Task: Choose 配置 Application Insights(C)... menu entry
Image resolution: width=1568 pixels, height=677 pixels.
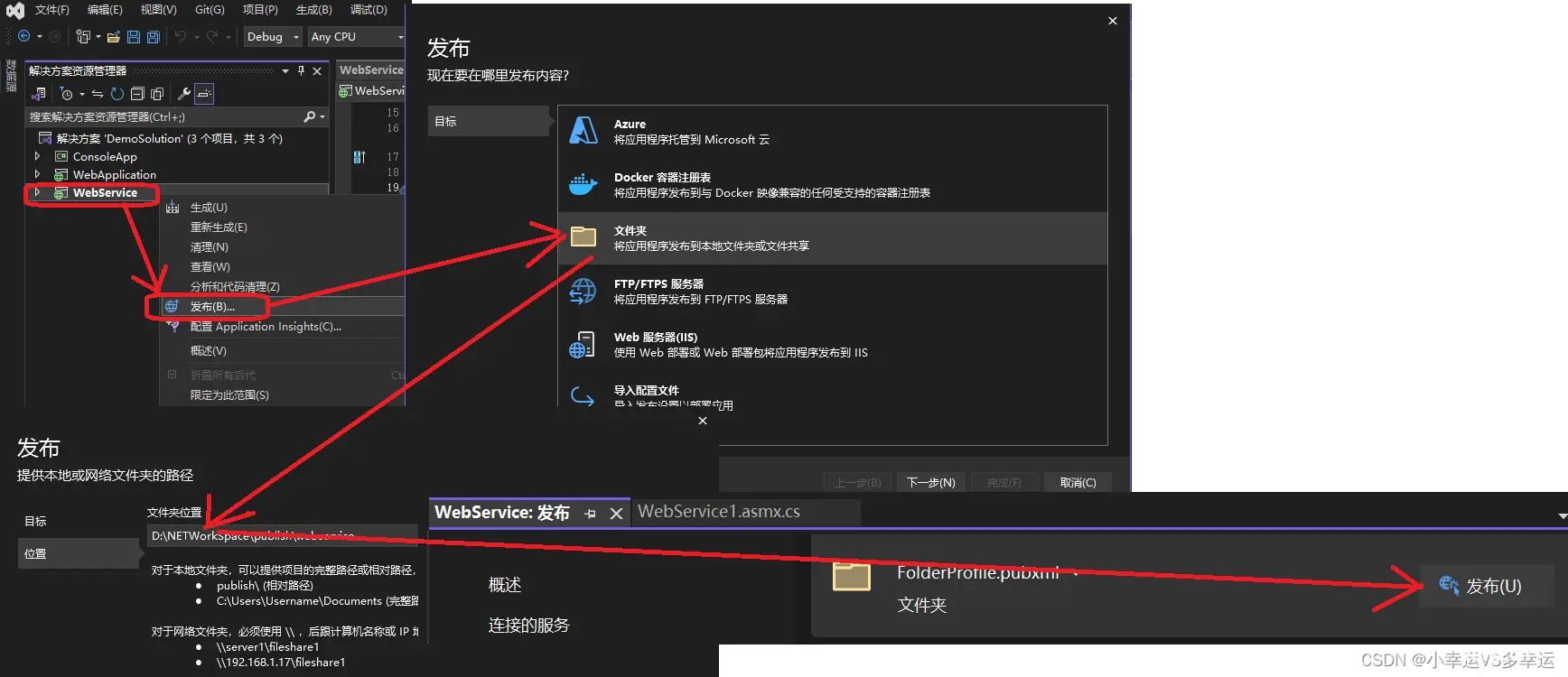Action: [283, 327]
